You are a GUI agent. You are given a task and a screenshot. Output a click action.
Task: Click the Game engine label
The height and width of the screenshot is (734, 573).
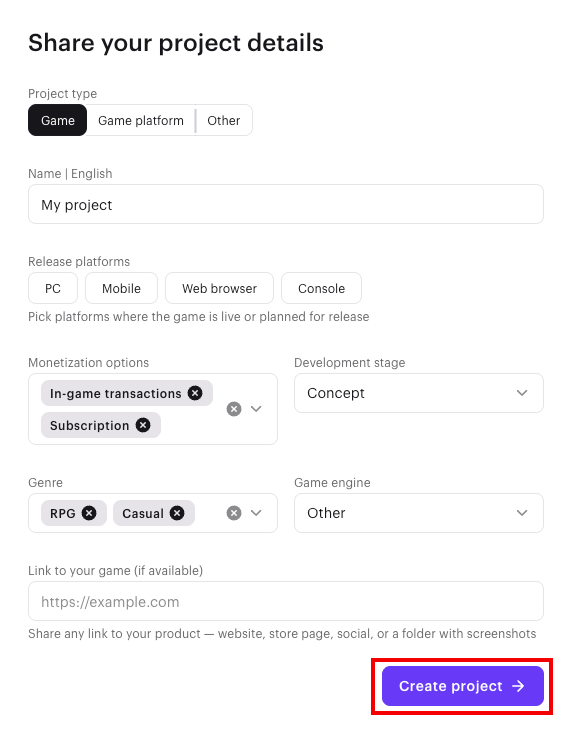[x=332, y=482]
